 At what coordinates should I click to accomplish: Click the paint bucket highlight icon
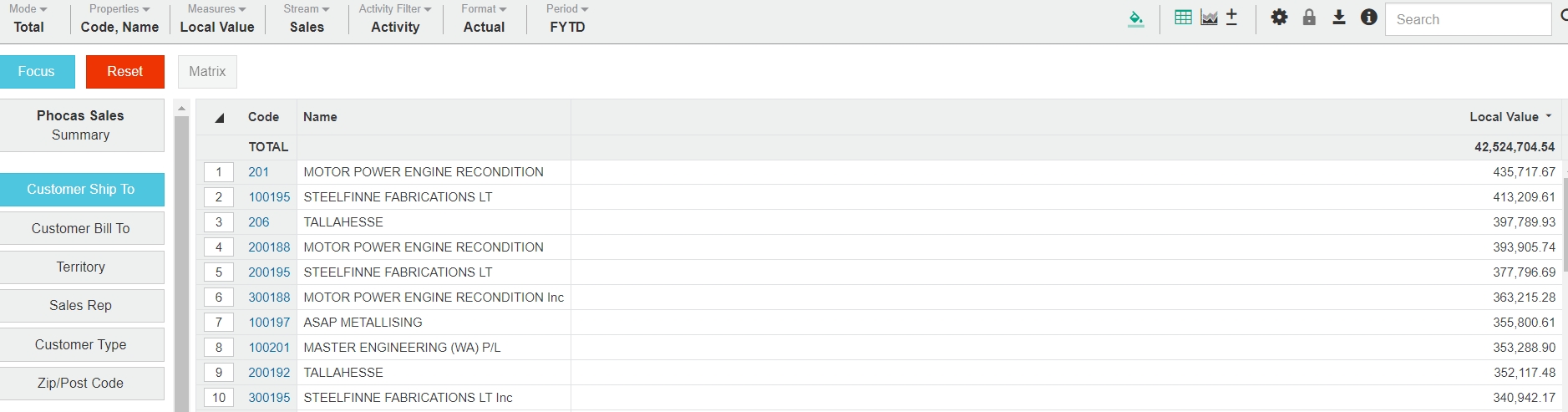coord(1135,18)
